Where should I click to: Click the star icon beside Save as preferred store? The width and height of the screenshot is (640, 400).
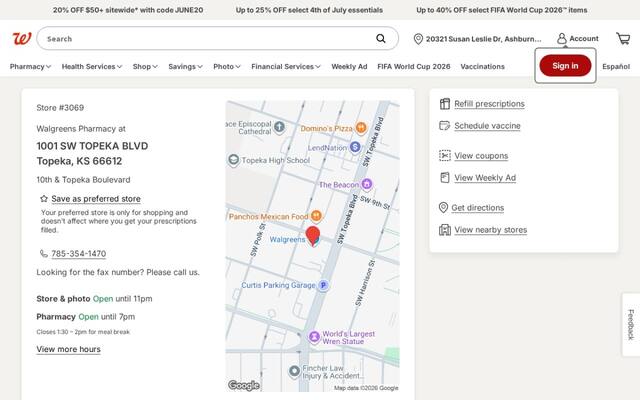pyautogui.click(x=44, y=199)
